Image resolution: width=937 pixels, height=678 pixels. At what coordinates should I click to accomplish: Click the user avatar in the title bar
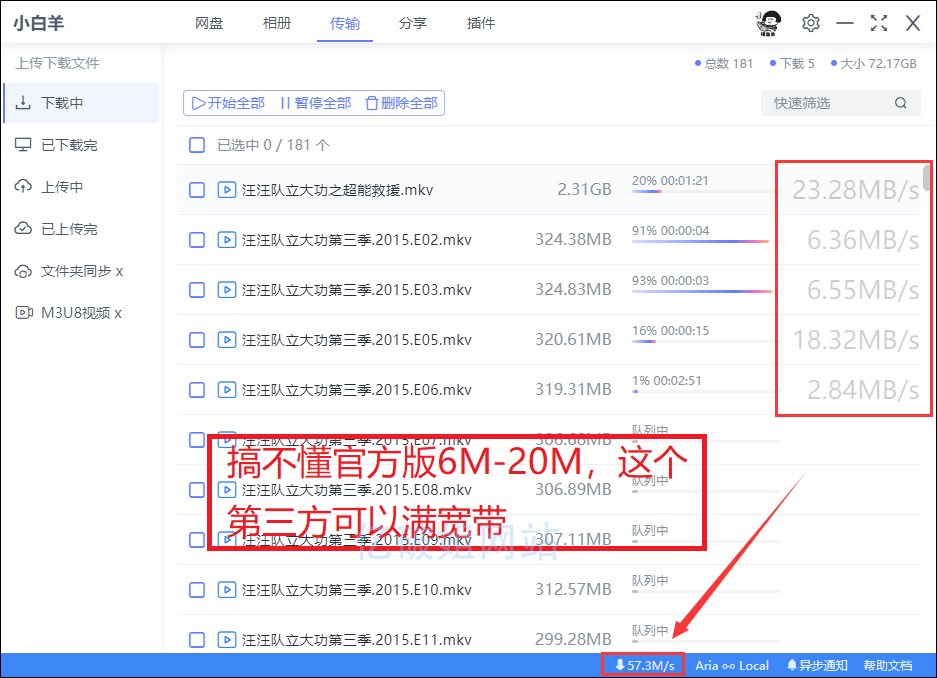click(767, 22)
